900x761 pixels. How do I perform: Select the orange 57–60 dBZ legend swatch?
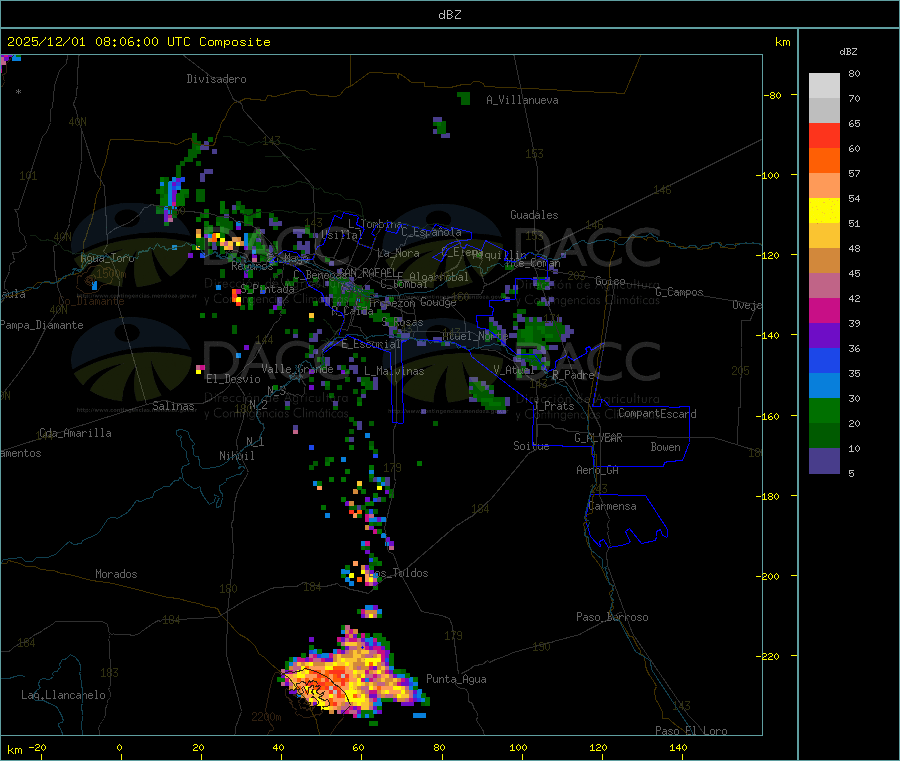(824, 161)
